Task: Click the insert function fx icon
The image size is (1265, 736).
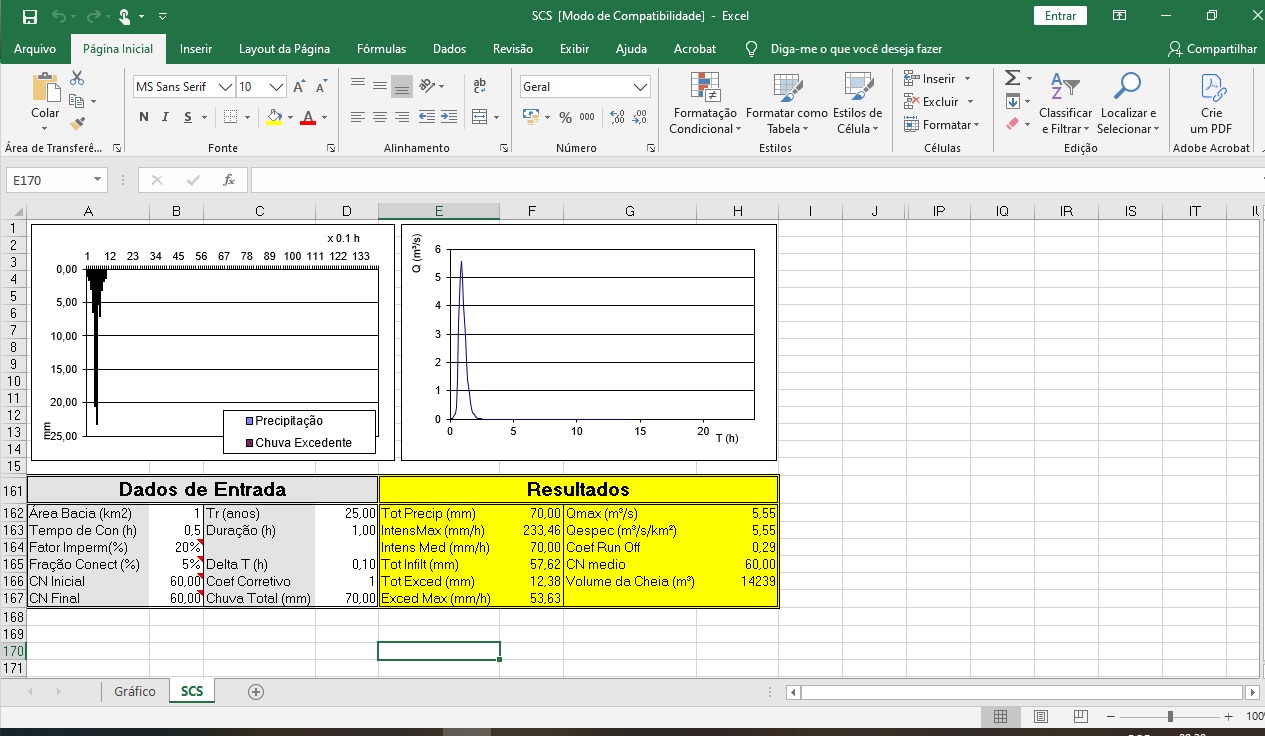Action: tap(229, 180)
